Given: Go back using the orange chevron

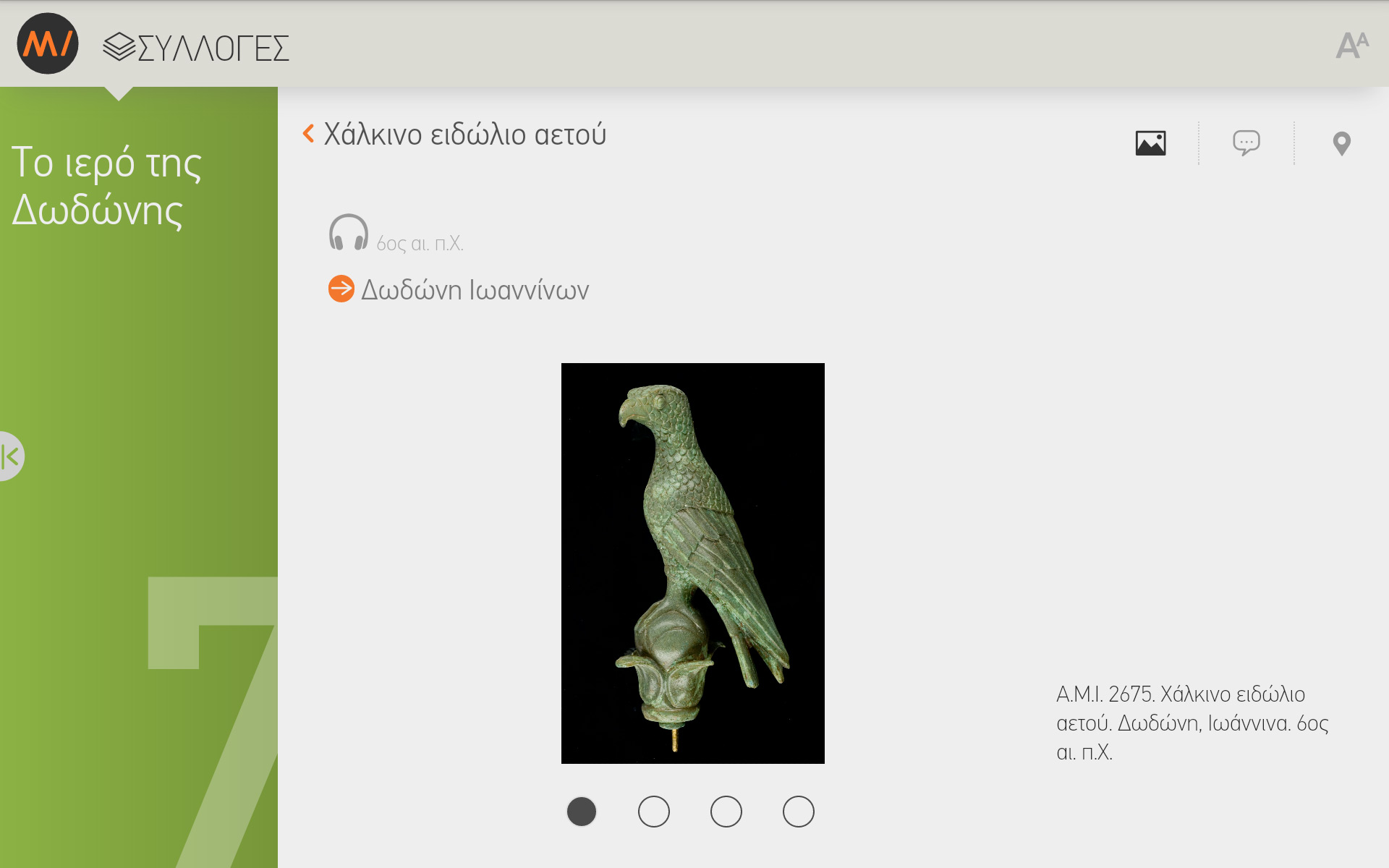Looking at the screenshot, I should click(308, 134).
